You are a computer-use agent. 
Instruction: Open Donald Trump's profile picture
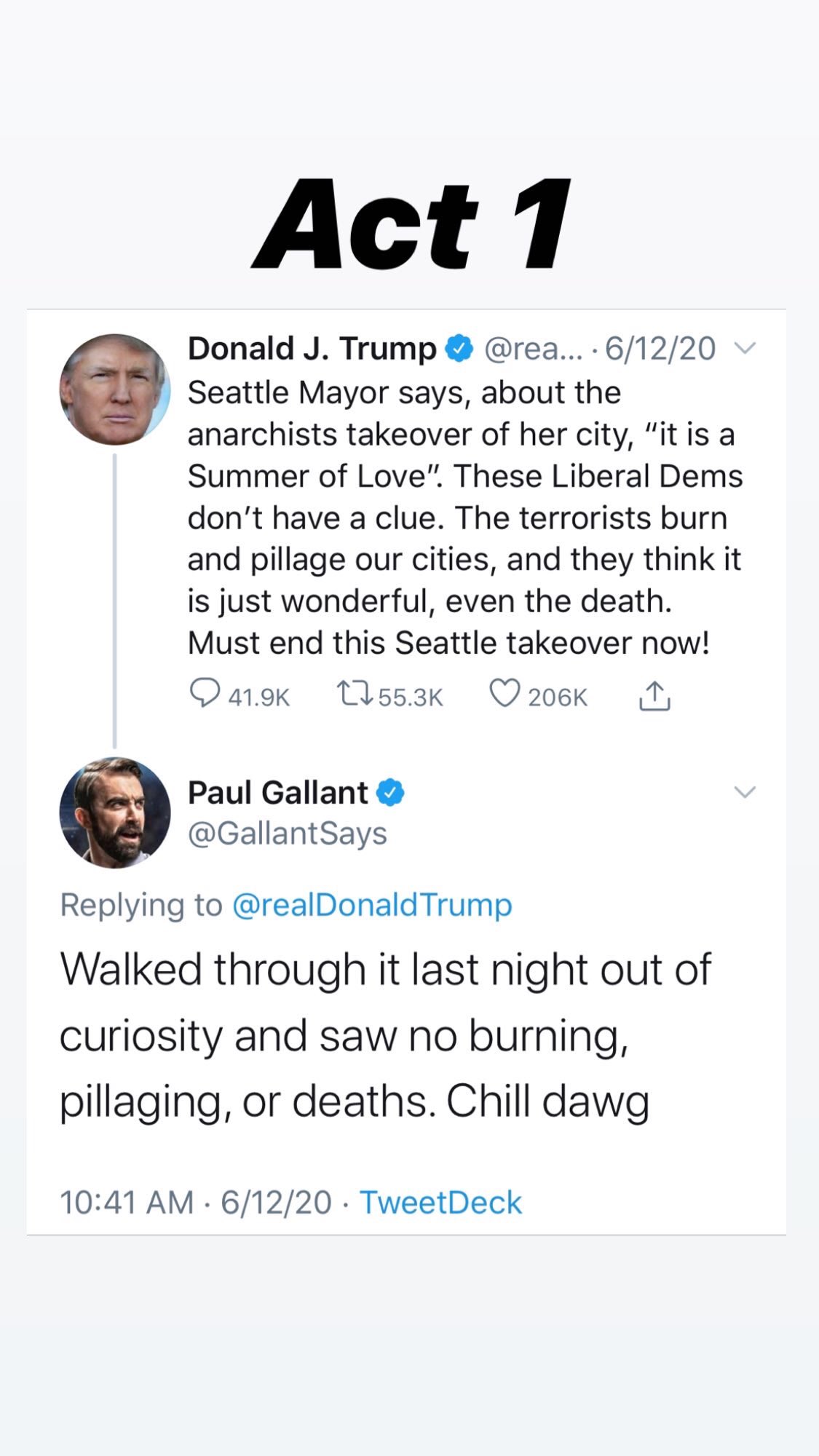click(115, 389)
